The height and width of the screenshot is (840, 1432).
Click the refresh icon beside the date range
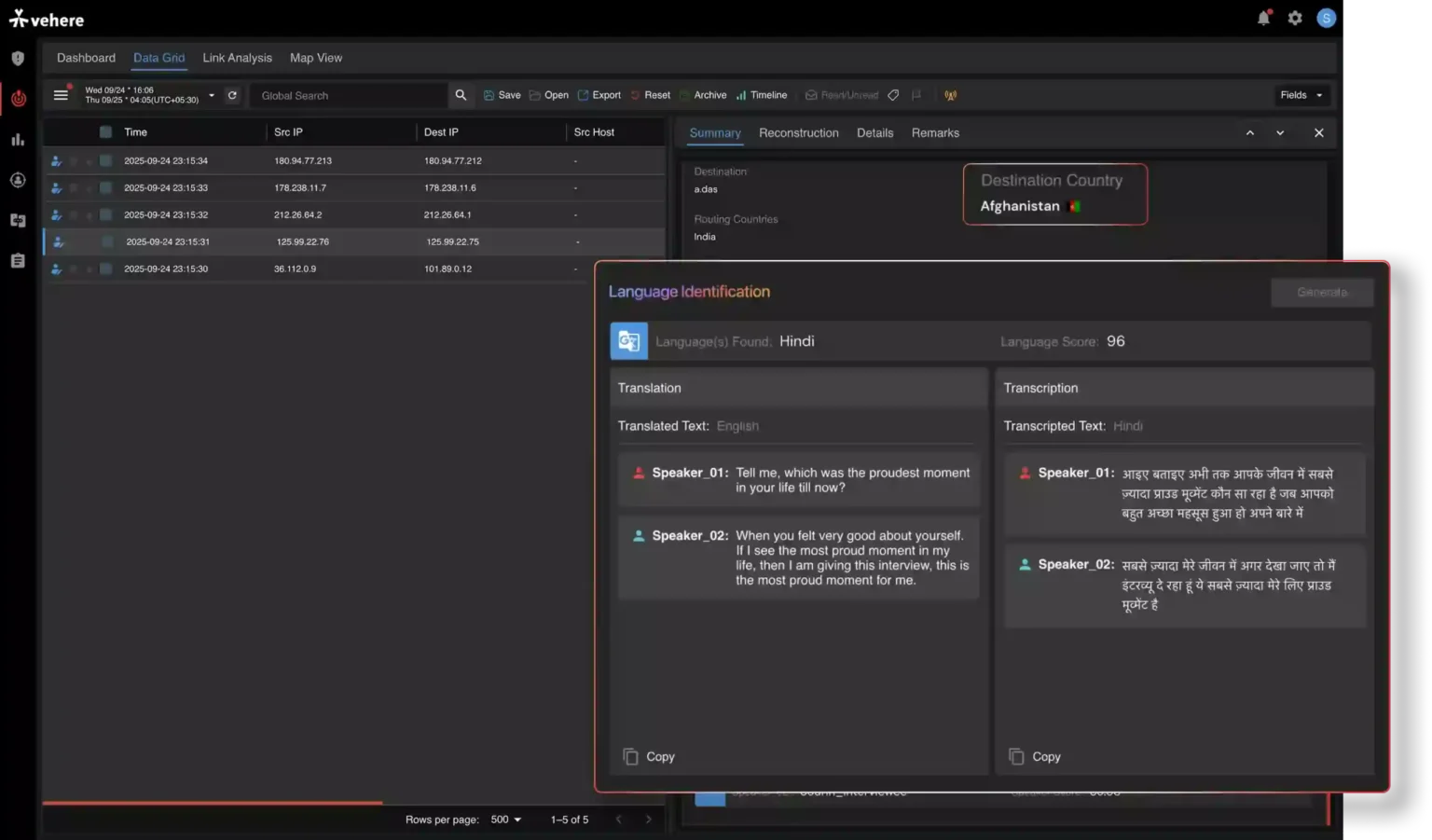pos(232,95)
